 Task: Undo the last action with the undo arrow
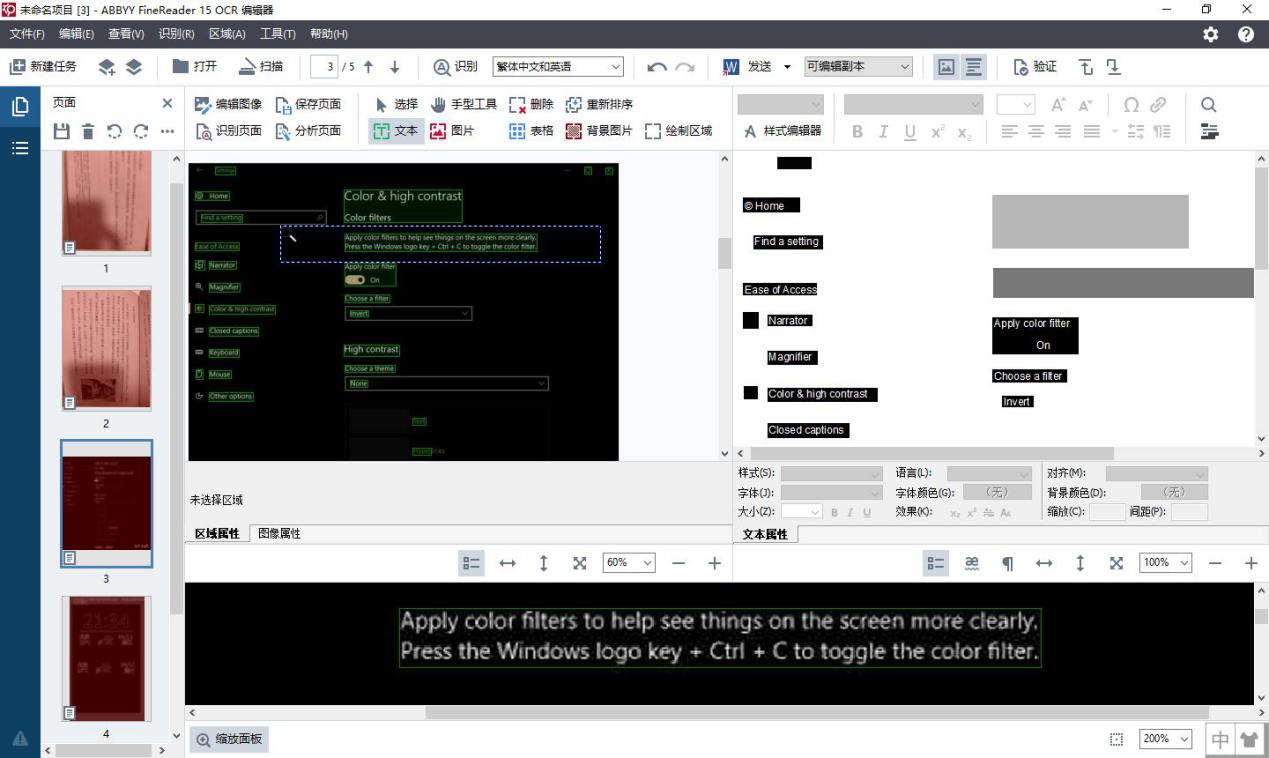(x=657, y=67)
